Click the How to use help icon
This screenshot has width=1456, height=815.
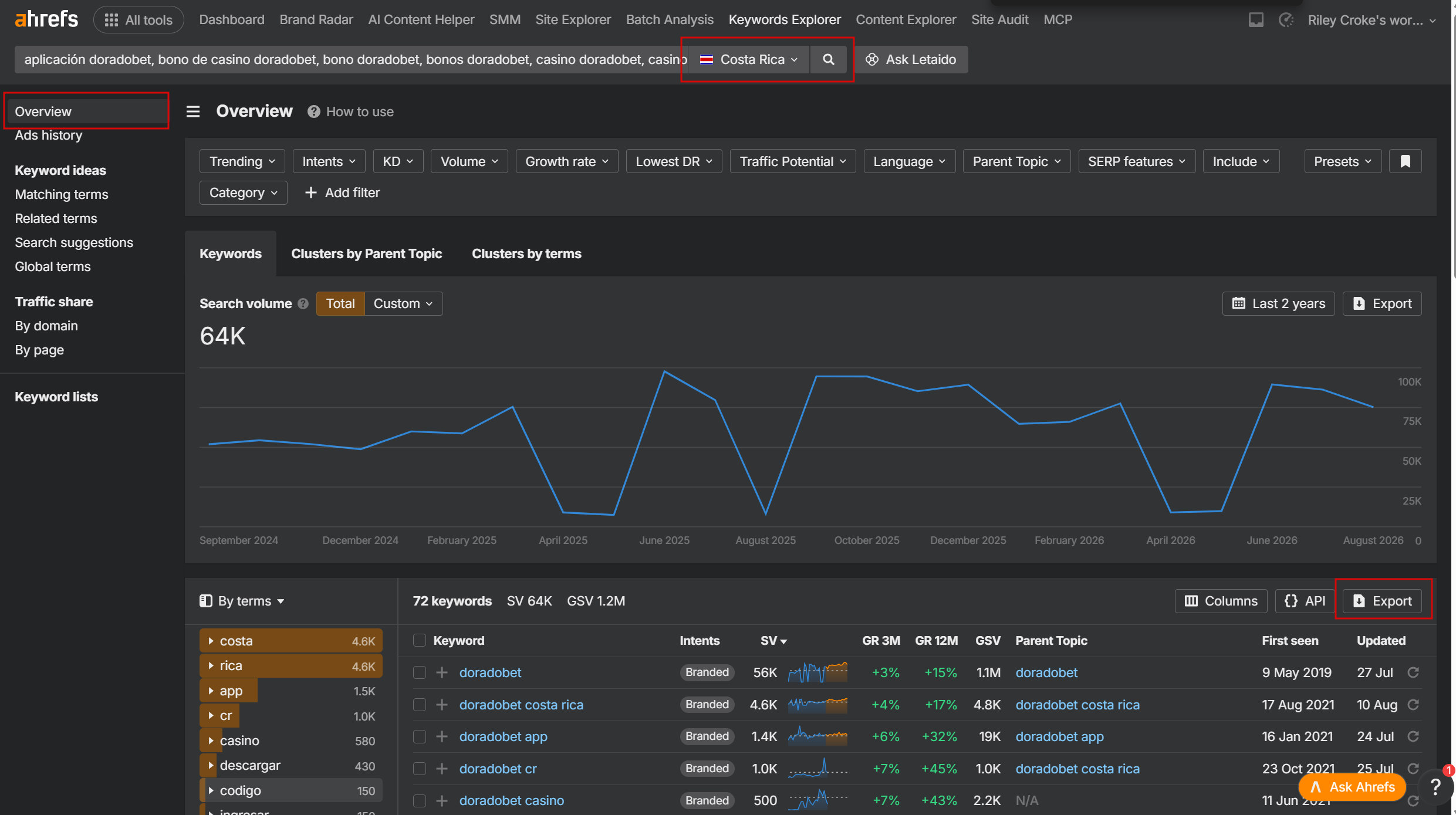314,111
